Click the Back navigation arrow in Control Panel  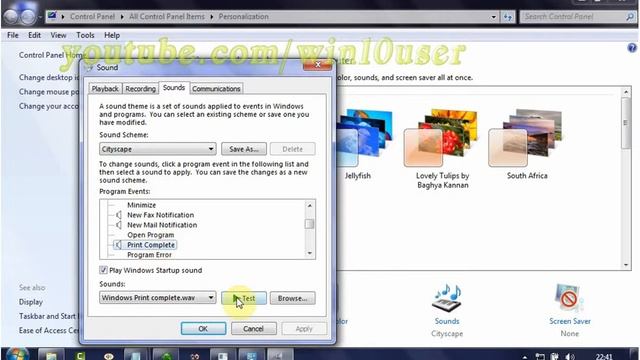point(11,17)
